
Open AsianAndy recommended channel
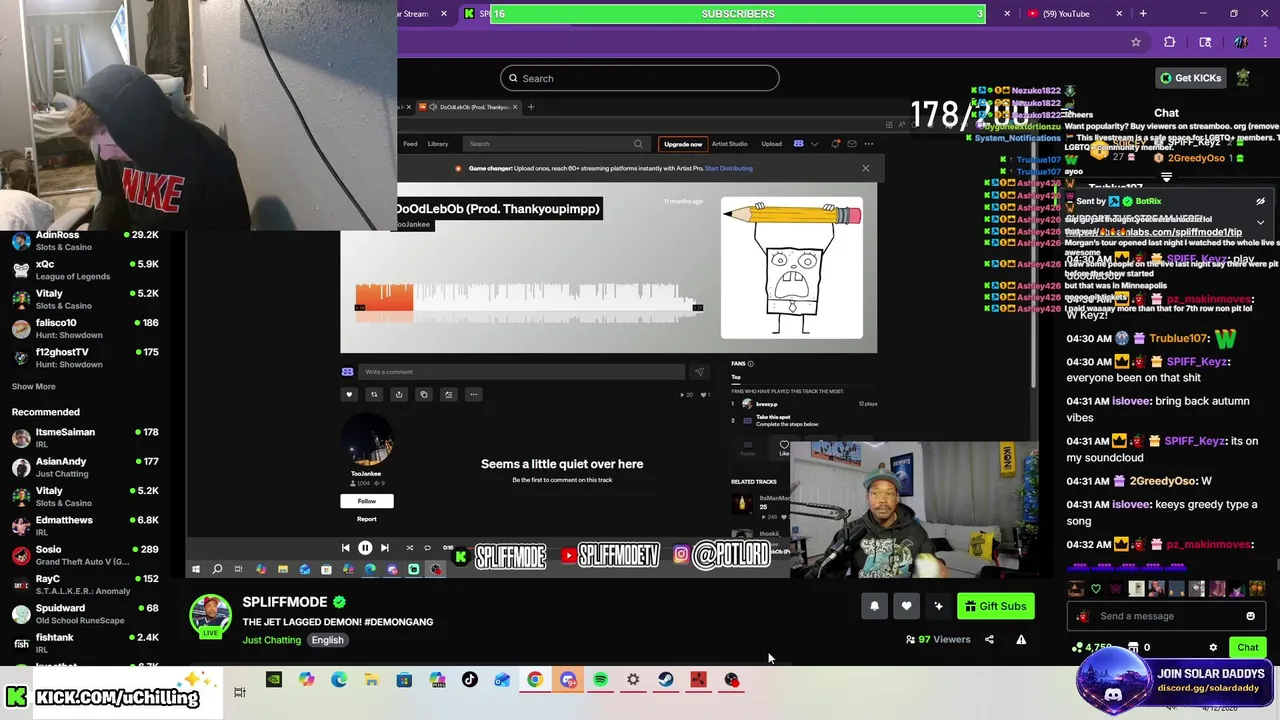click(x=85, y=467)
